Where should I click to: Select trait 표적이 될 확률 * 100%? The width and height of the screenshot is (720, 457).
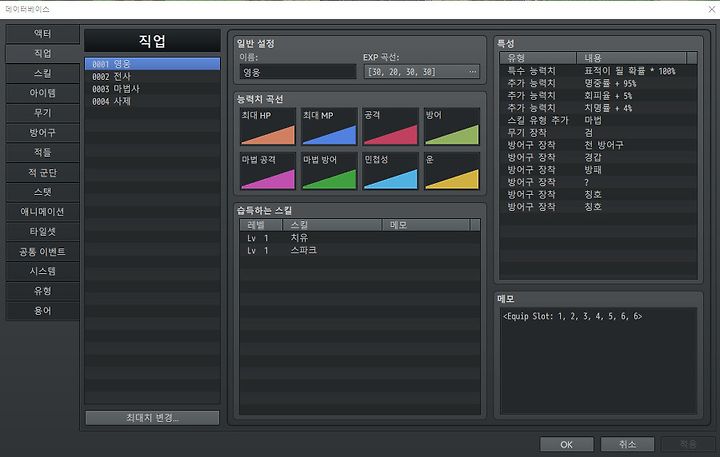(598, 71)
